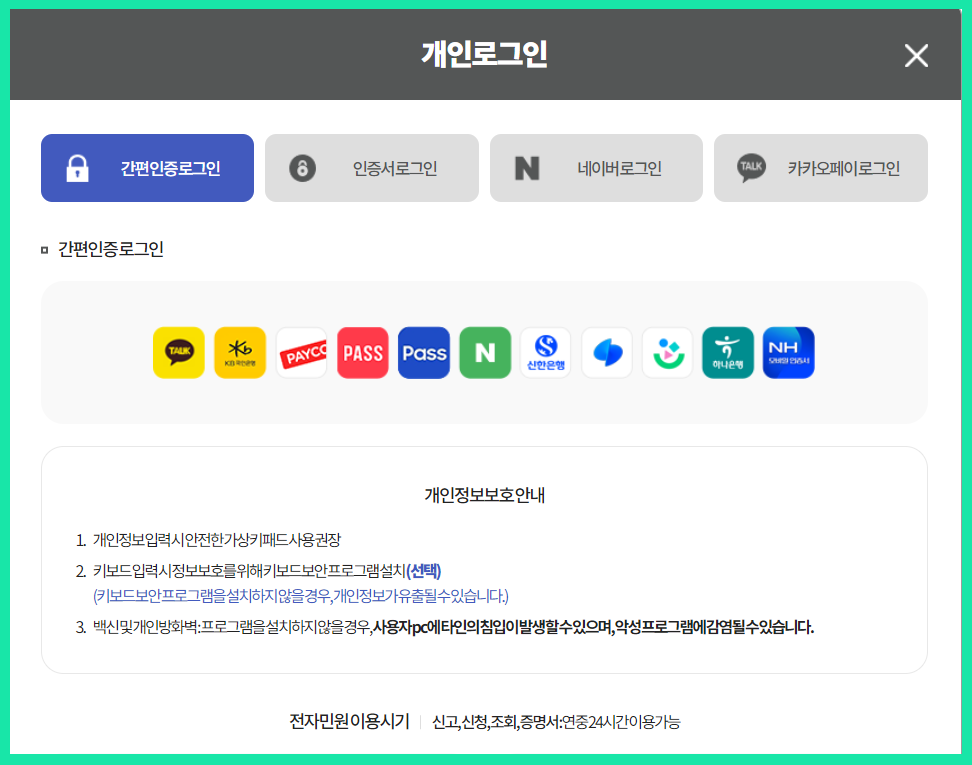Choose the yellow KakaoTalk authentication icon

[x=179, y=352]
